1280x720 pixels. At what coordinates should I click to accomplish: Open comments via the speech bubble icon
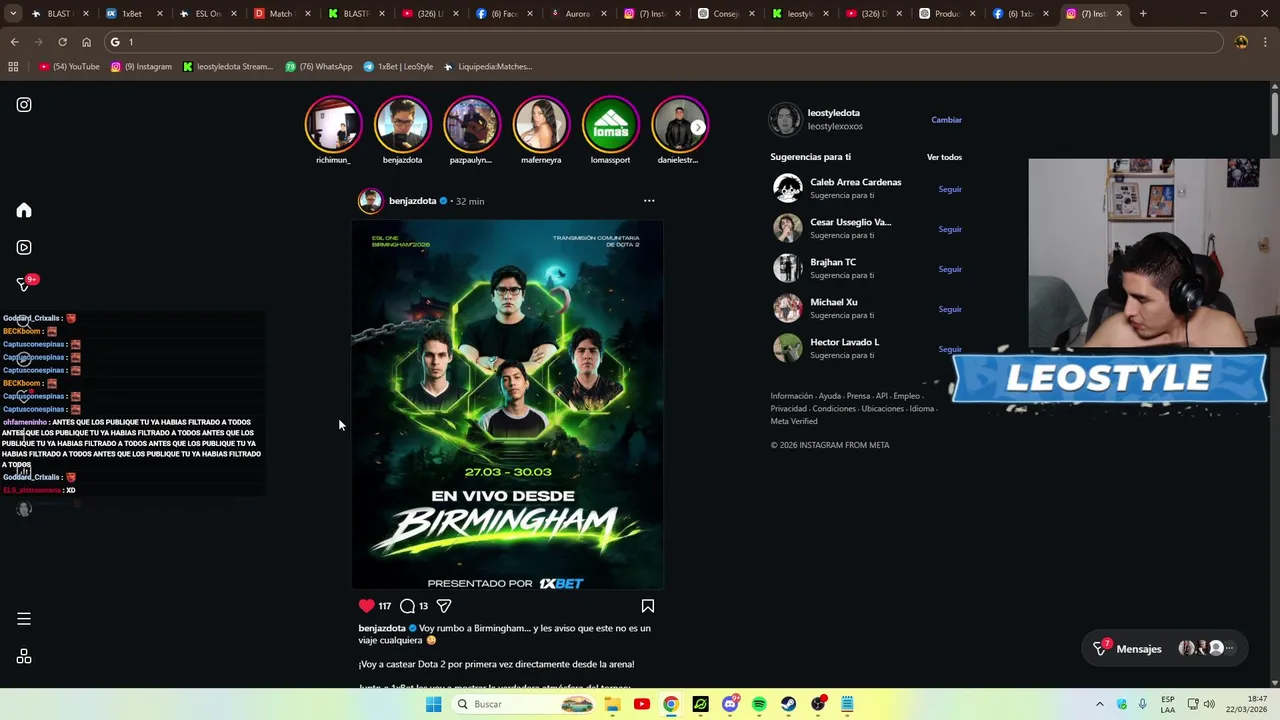coord(407,606)
